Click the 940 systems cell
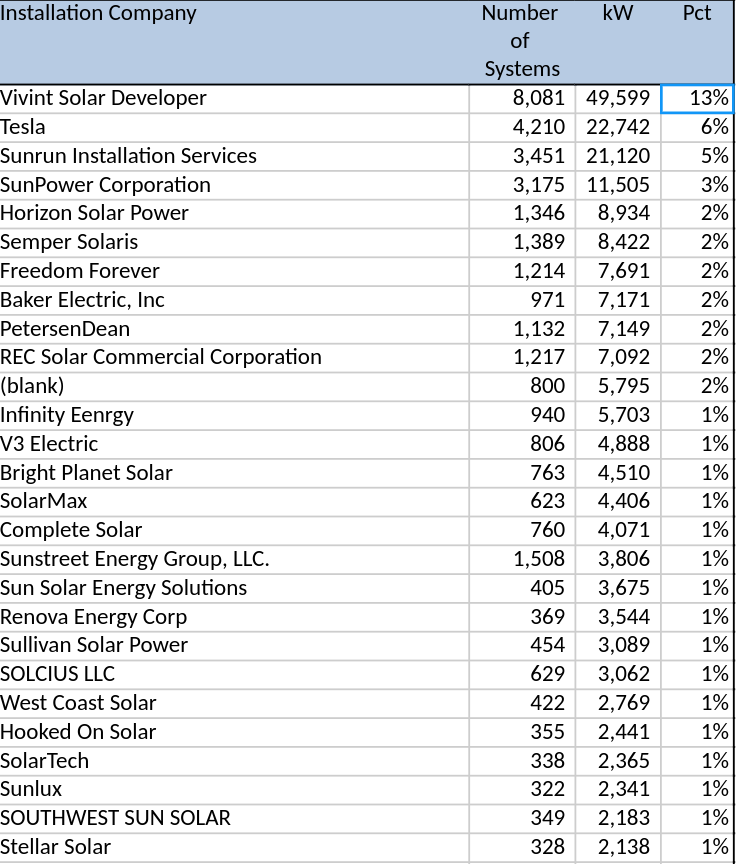The width and height of the screenshot is (736, 864). coord(522,415)
